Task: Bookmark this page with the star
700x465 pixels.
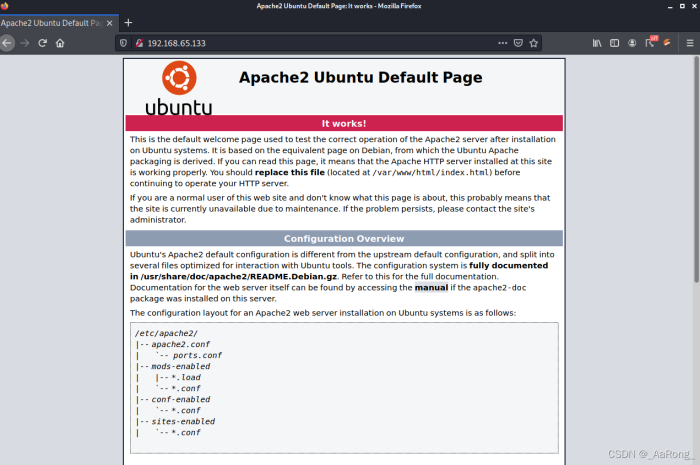Action: (x=533, y=43)
